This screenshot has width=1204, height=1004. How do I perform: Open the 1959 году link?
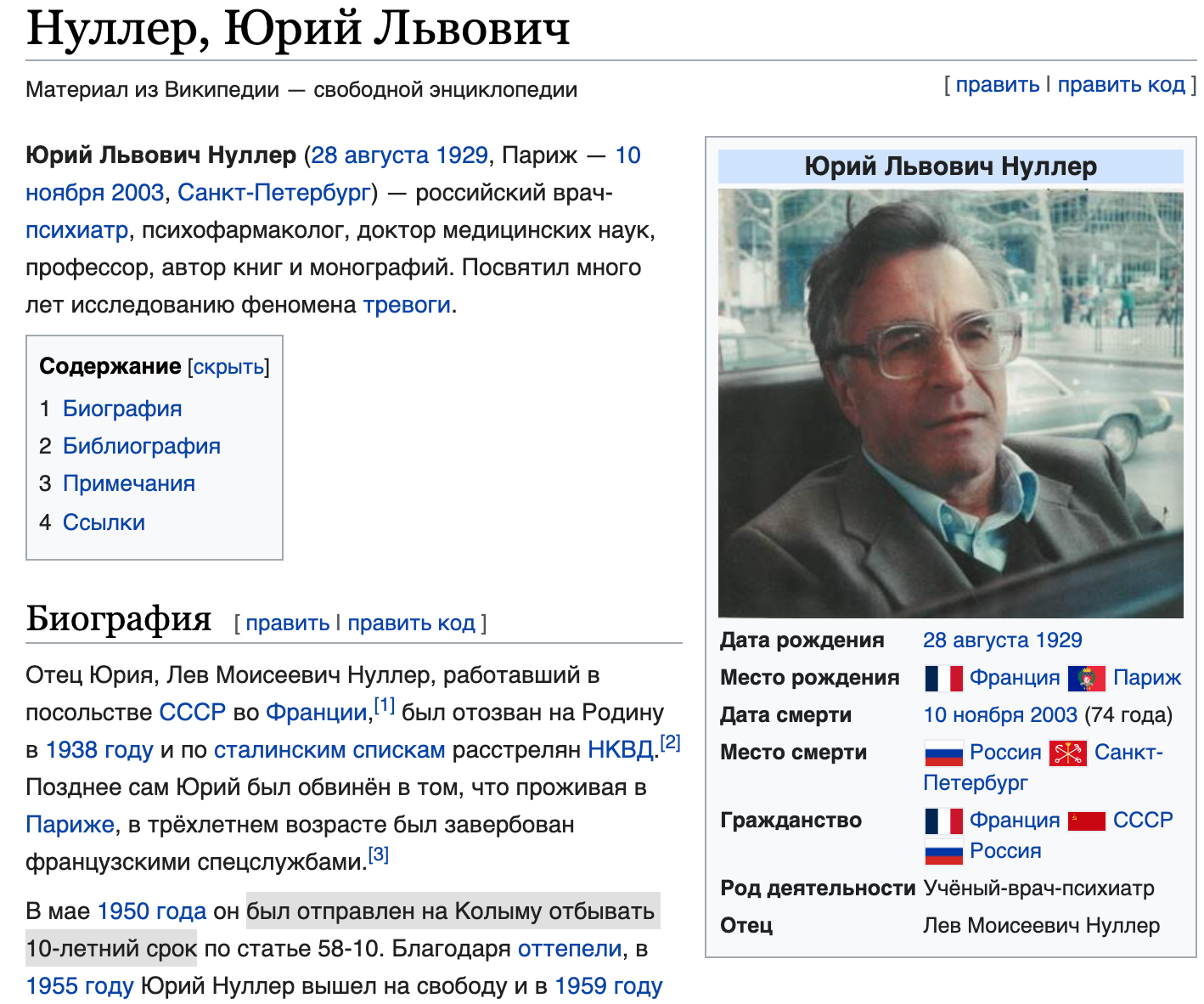pyautogui.click(x=609, y=986)
